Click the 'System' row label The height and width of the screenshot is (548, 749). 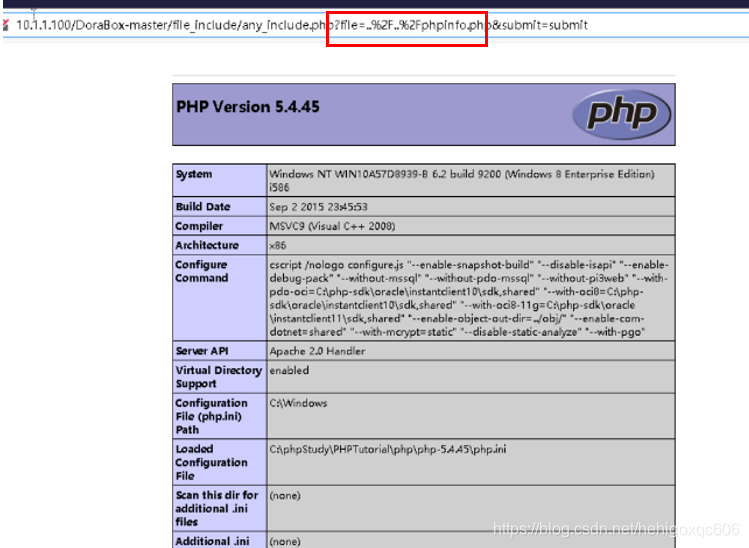(193, 174)
